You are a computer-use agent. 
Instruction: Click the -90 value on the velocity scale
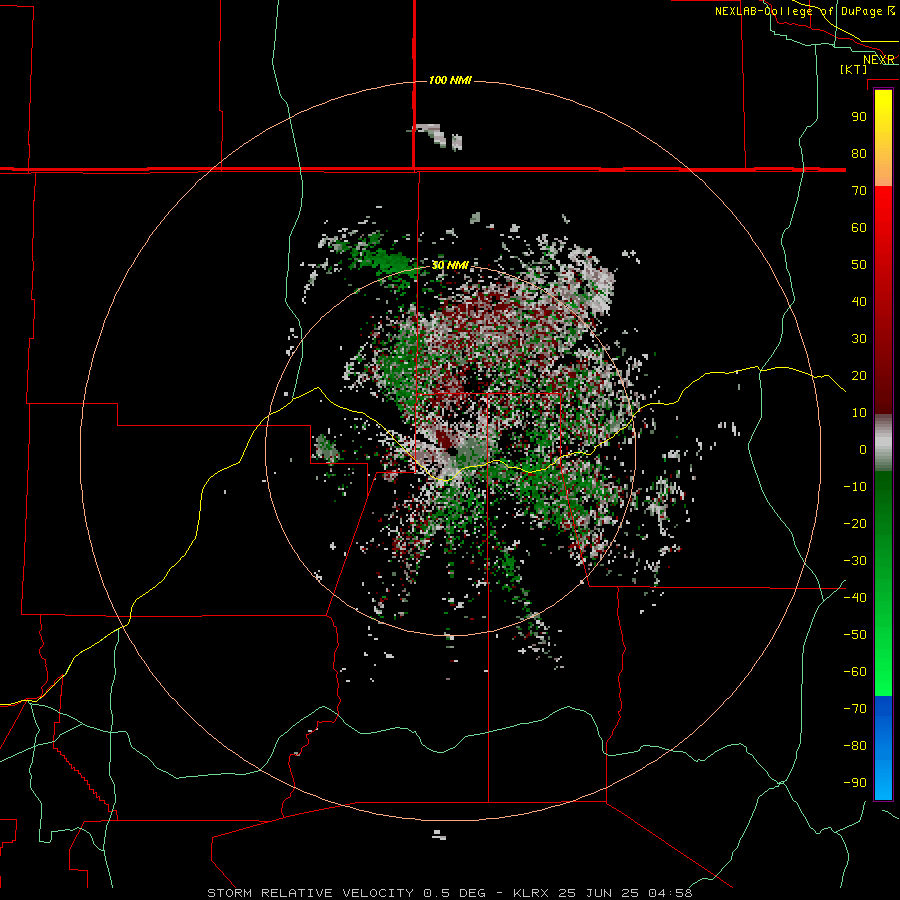pyautogui.click(x=855, y=783)
